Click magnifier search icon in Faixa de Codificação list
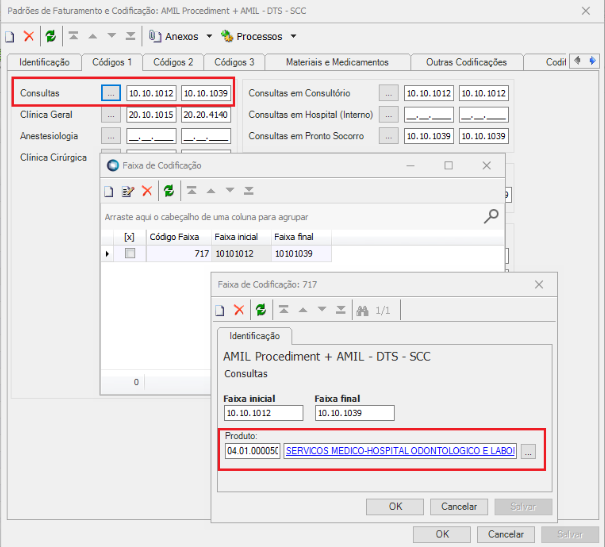This screenshot has height=547, width=605. point(491,216)
